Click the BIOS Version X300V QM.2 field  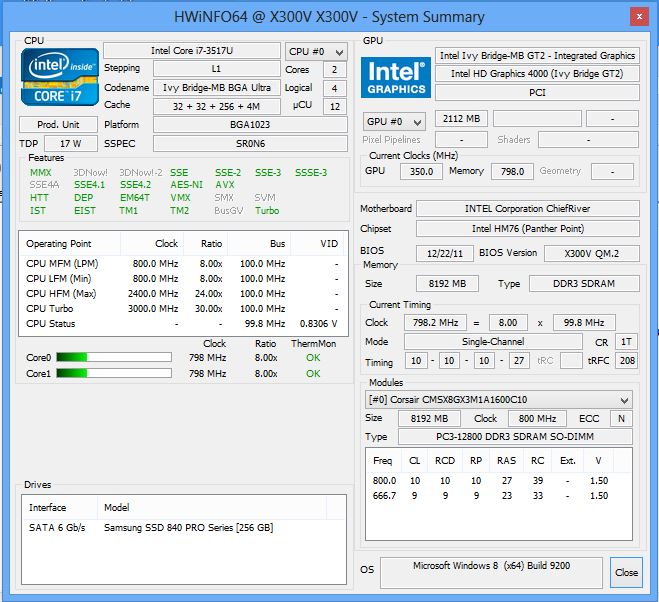592,253
